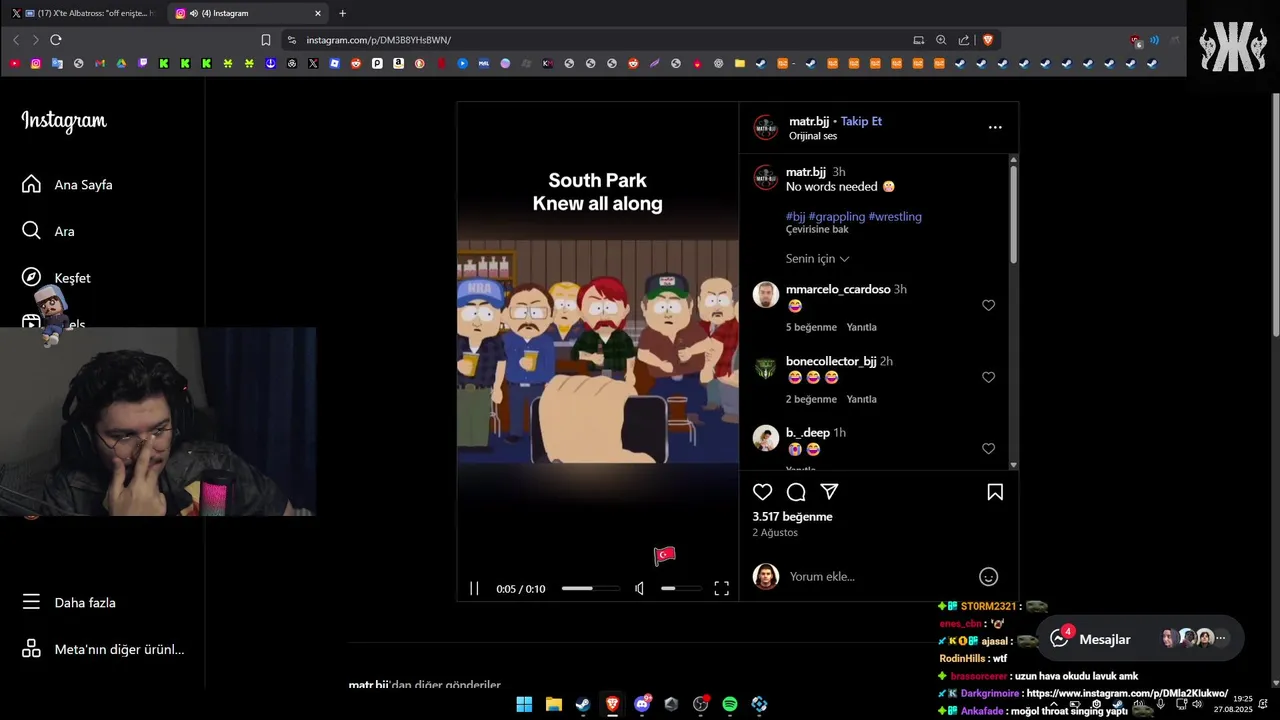Open Messajlar three-dot options

point(1221,638)
